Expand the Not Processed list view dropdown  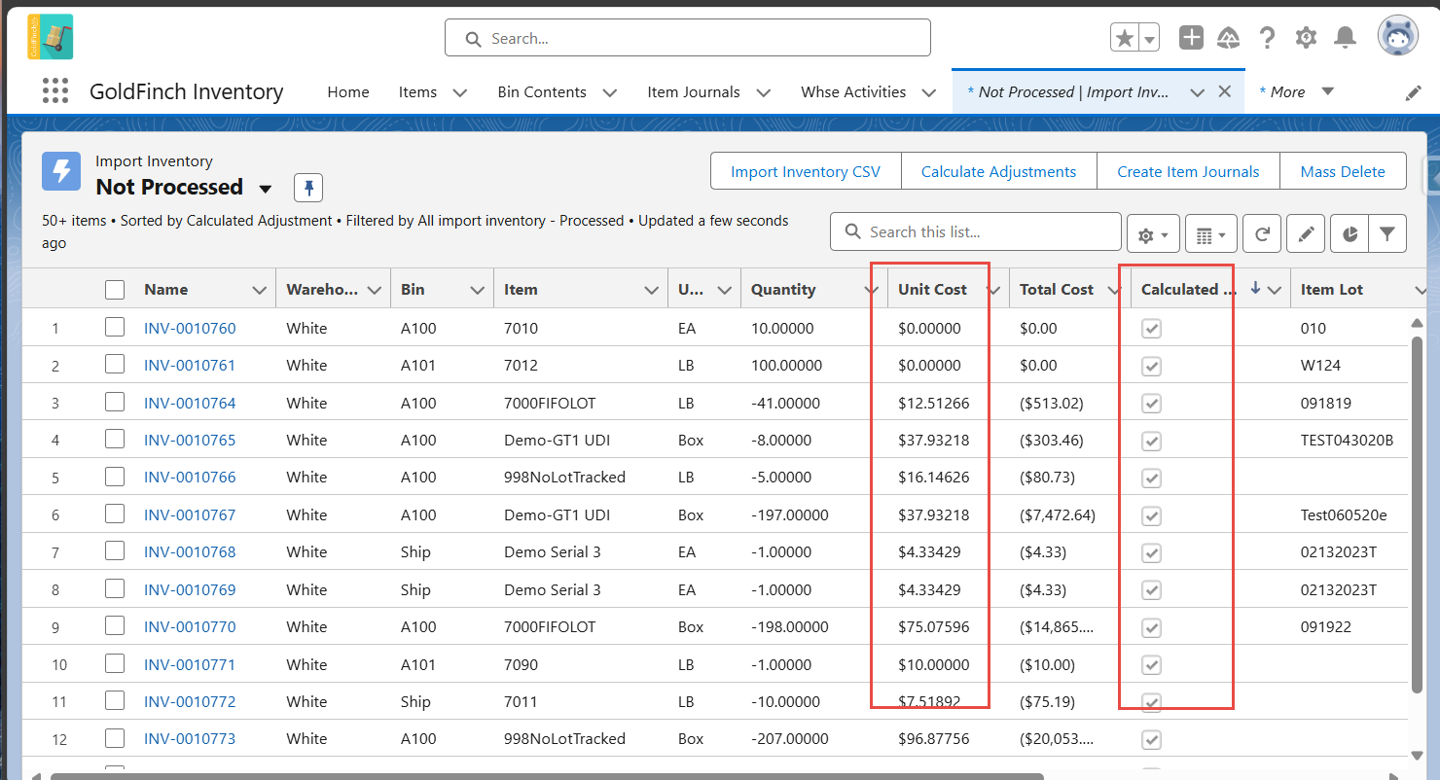pyautogui.click(x=265, y=188)
